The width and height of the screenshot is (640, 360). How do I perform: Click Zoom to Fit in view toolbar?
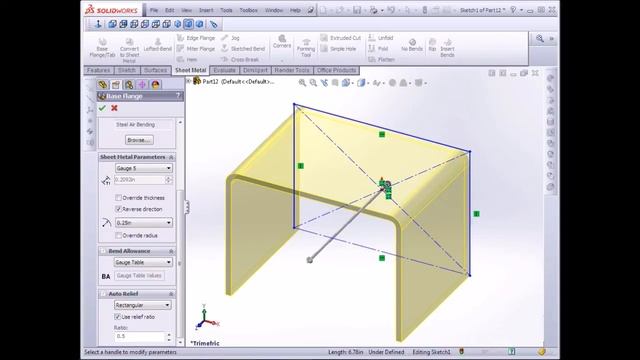pyautogui.click(x=302, y=83)
